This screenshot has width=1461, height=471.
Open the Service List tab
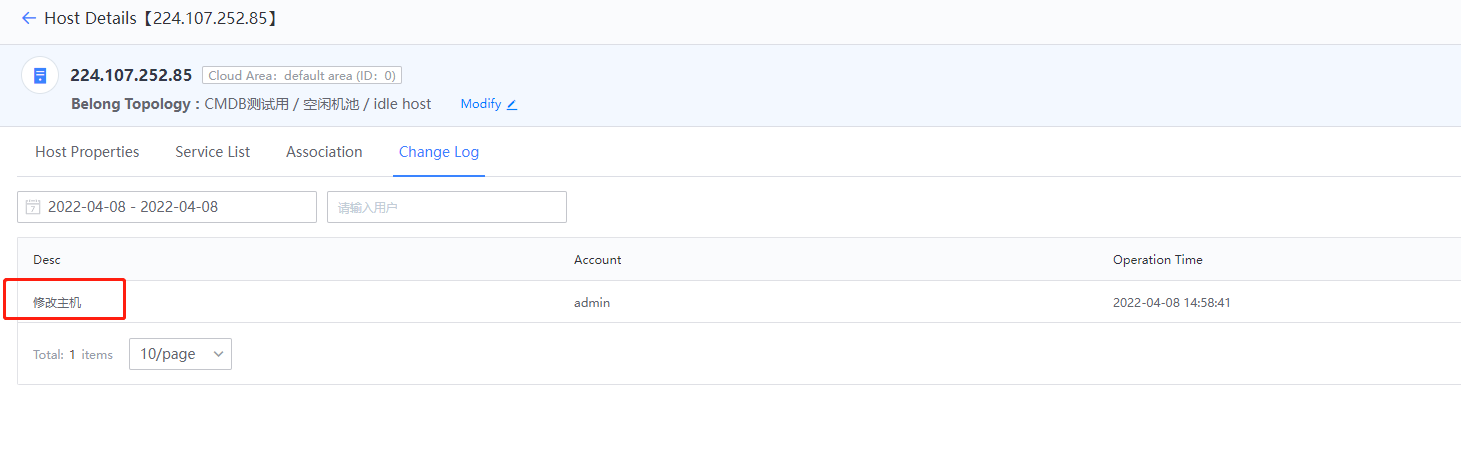(213, 152)
